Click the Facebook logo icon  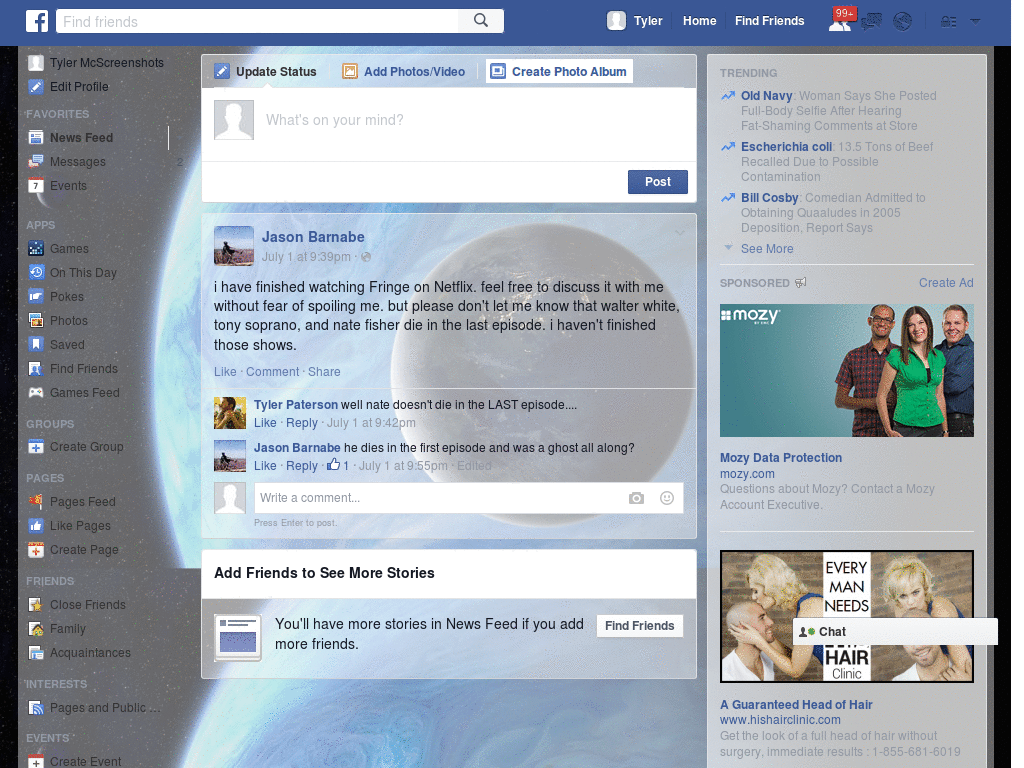(x=37, y=21)
